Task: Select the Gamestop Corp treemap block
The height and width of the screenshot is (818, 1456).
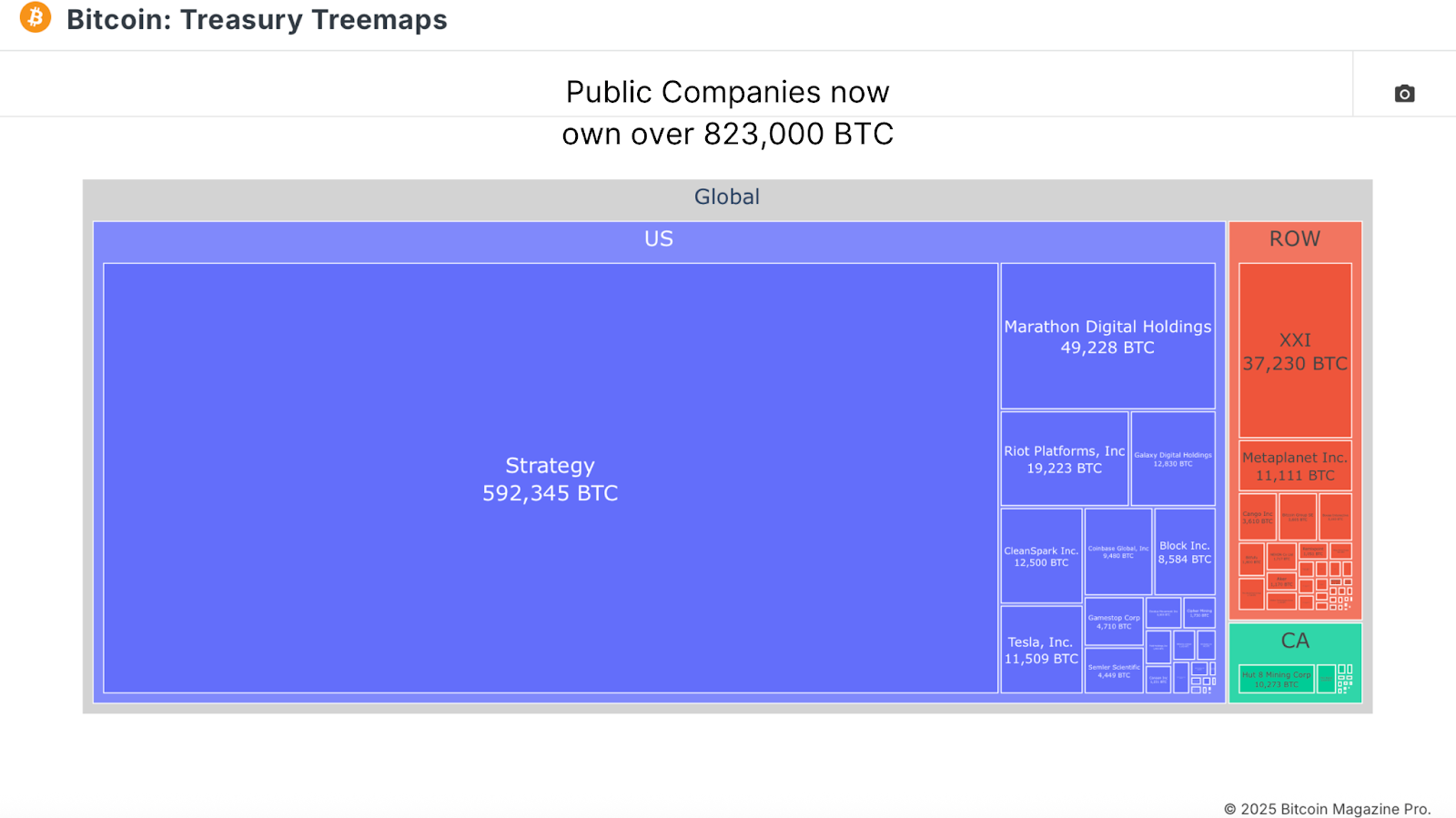Action: (1114, 620)
